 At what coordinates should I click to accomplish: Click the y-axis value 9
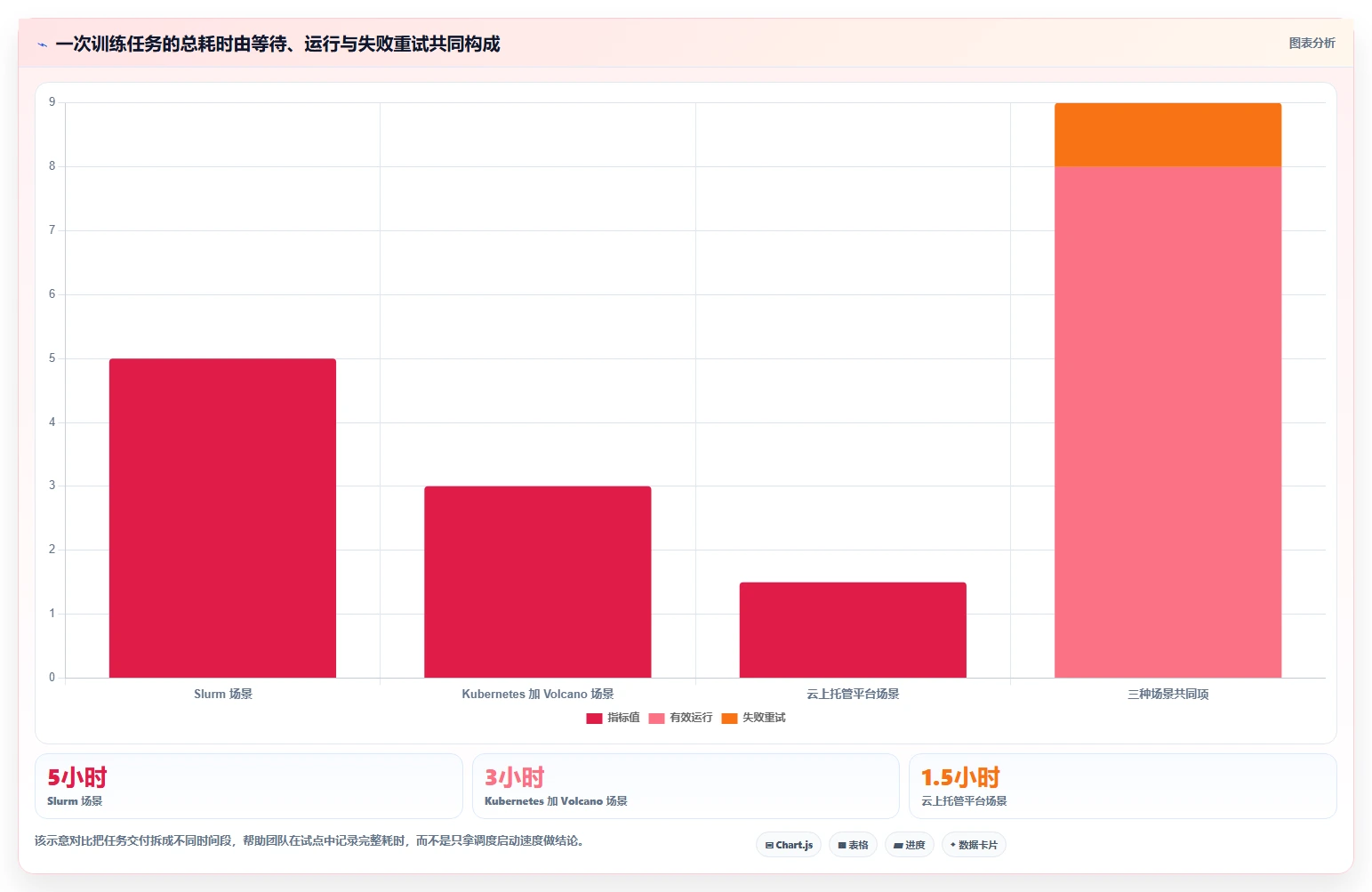pyautogui.click(x=52, y=102)
